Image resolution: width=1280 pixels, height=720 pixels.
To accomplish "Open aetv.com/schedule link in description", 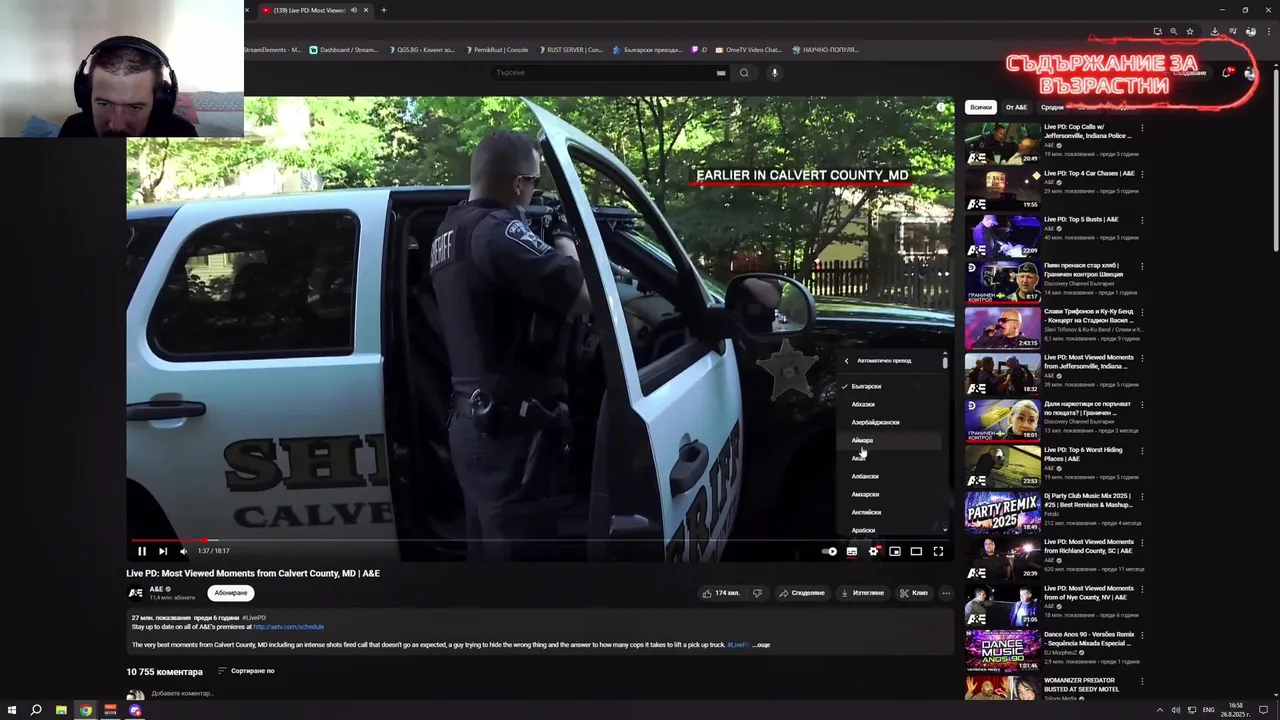I will click(288, 627).
